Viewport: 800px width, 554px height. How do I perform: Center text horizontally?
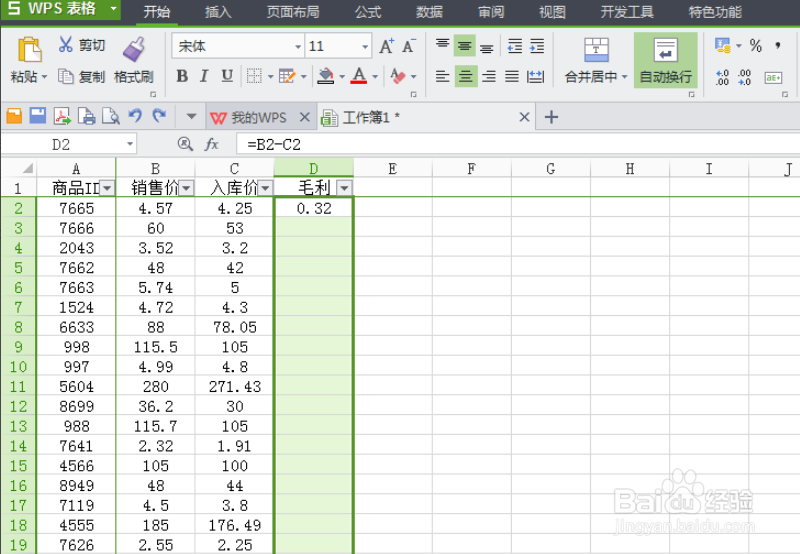[x=465, y=77]
